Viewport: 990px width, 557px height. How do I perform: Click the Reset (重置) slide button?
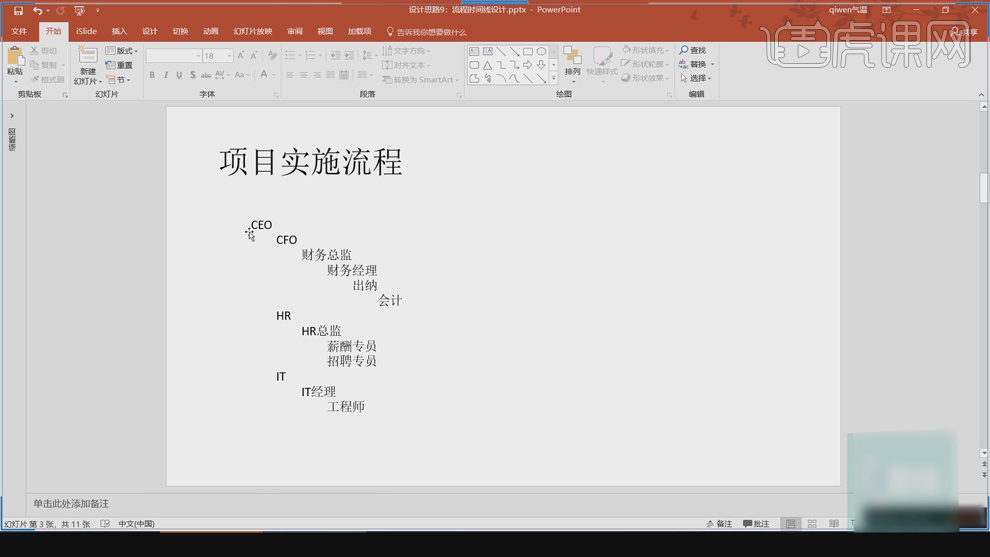(119, 65)
